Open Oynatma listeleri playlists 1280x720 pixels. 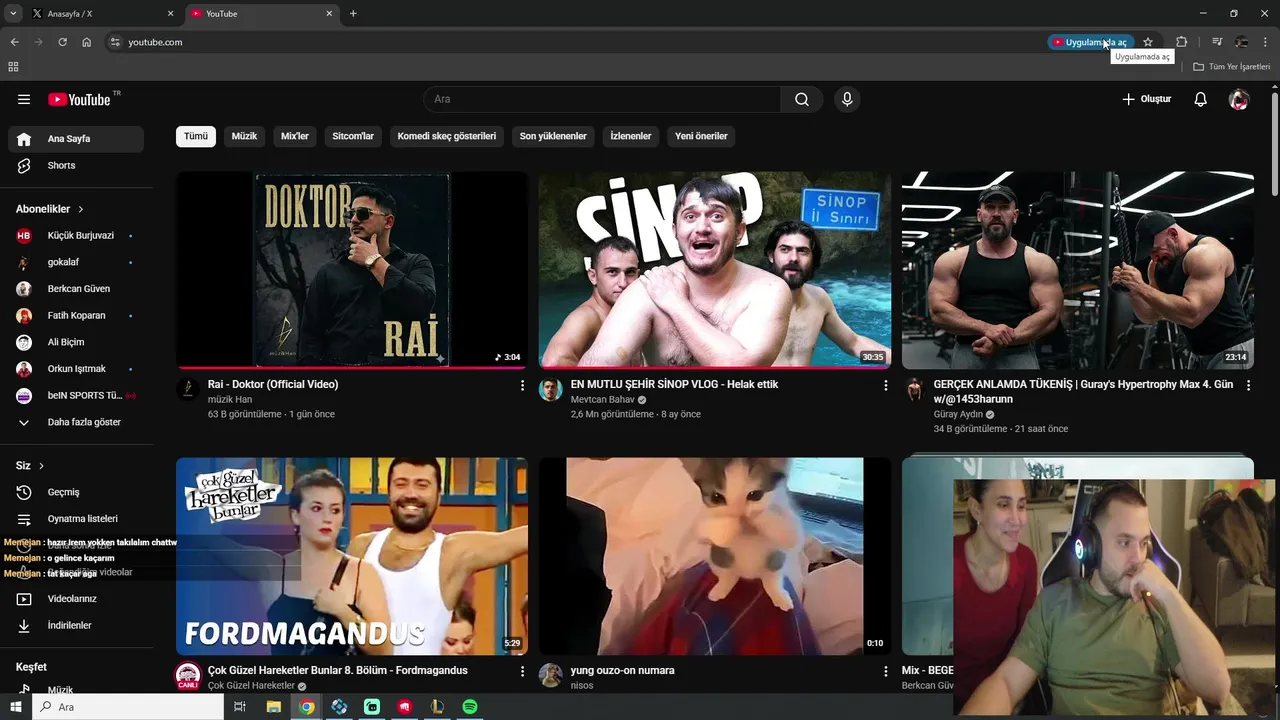(x=76, y=519)
